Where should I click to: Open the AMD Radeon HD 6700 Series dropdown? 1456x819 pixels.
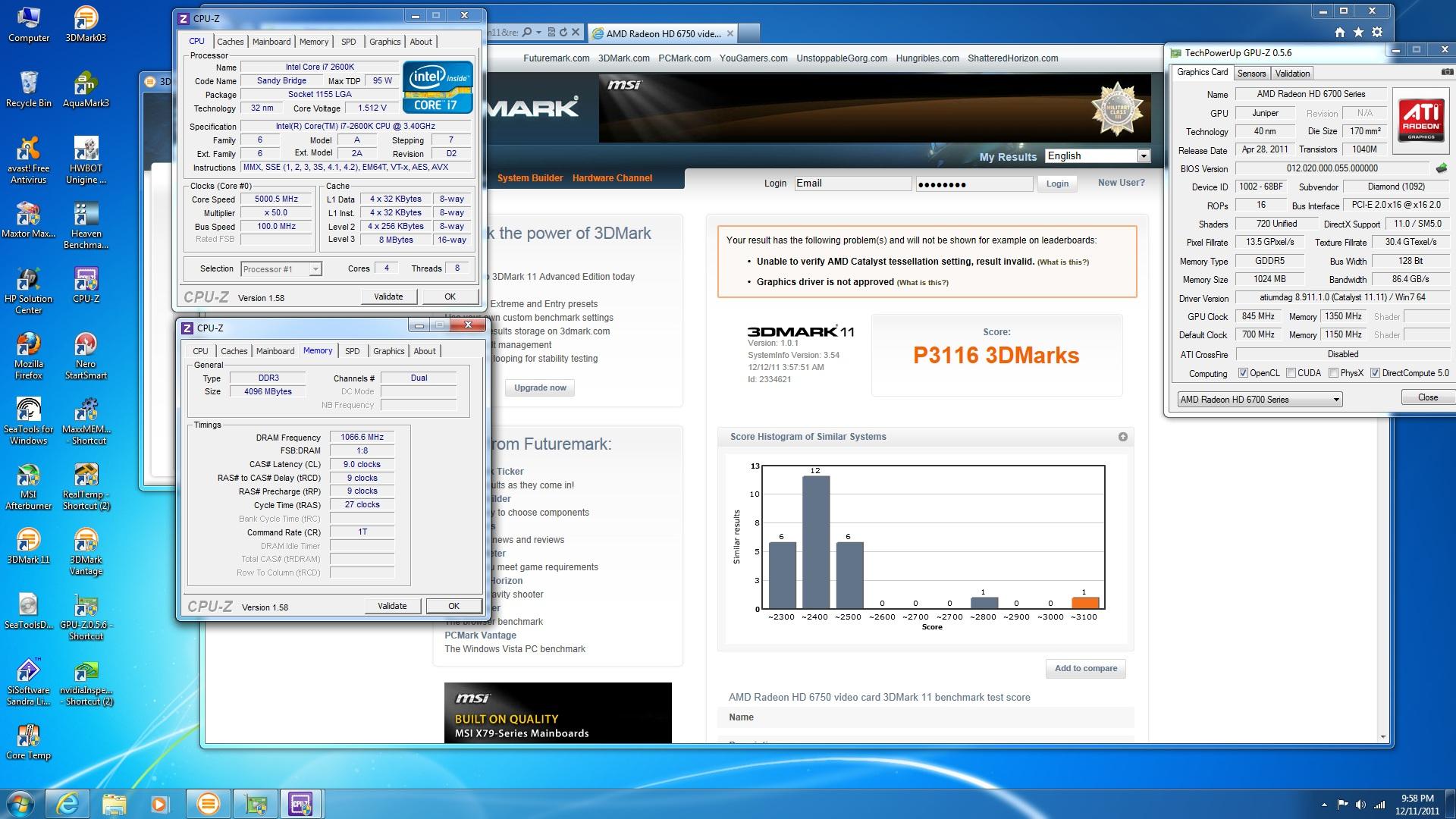coord(1260,399)
